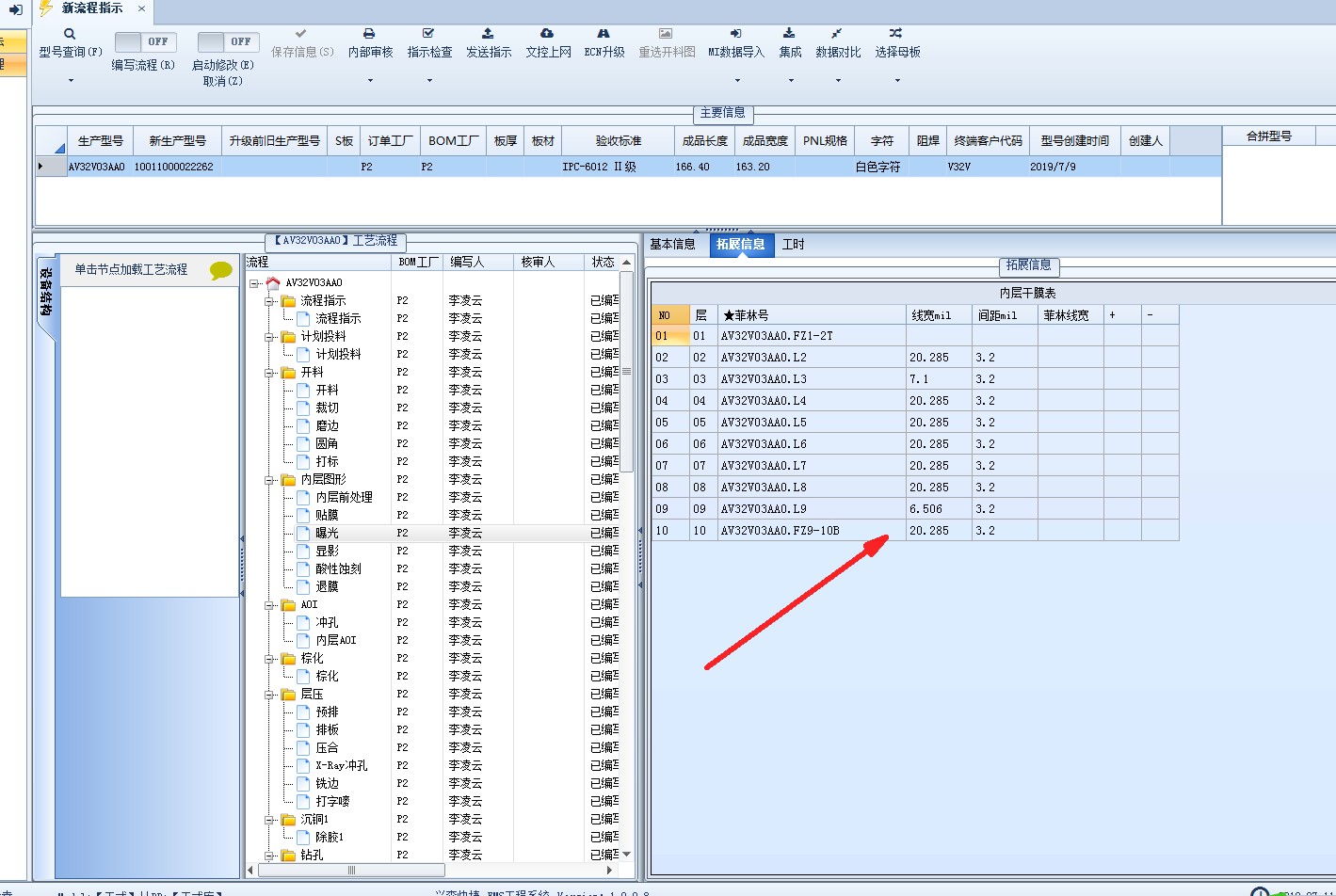Switch to 工时 tab

pyautogui.click(x=794, y=245)
